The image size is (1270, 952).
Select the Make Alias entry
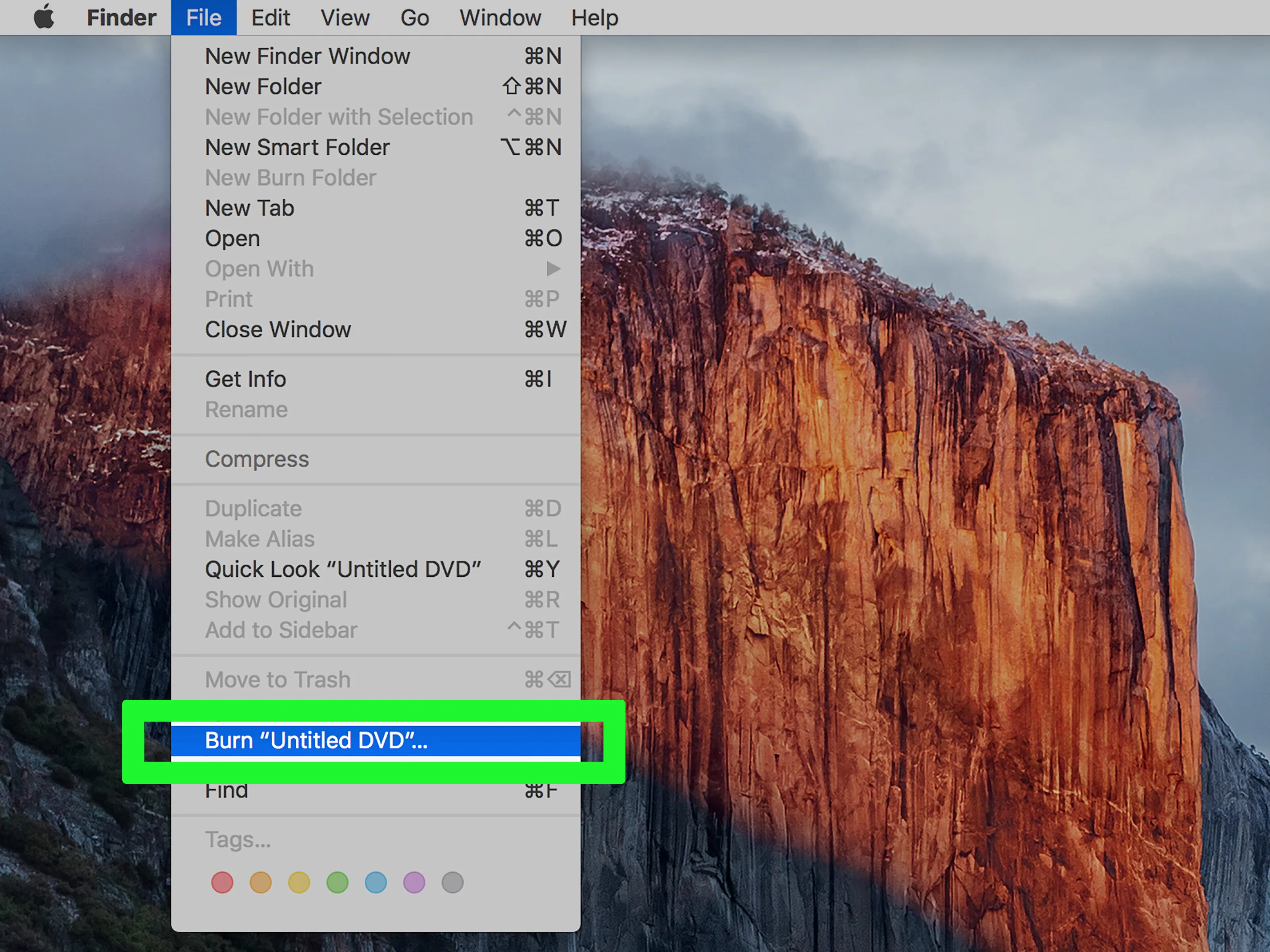(375, 539)
